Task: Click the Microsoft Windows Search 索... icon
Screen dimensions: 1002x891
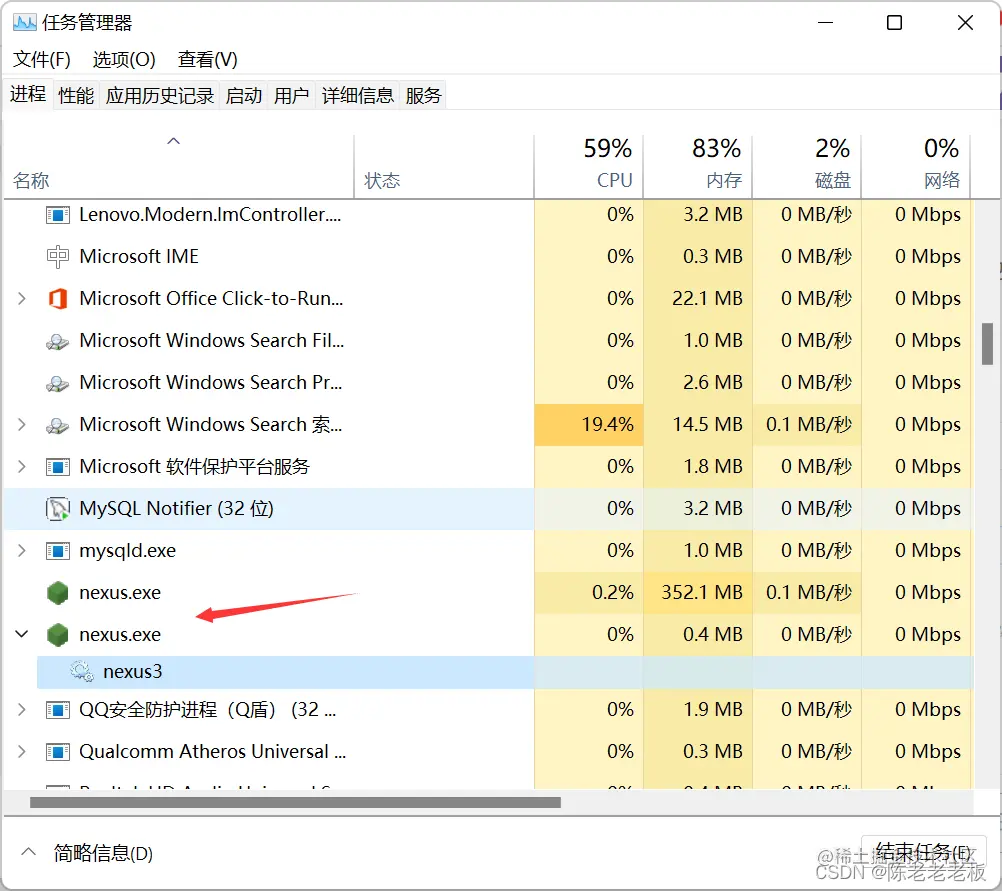Action: click(x=58, y=425)
